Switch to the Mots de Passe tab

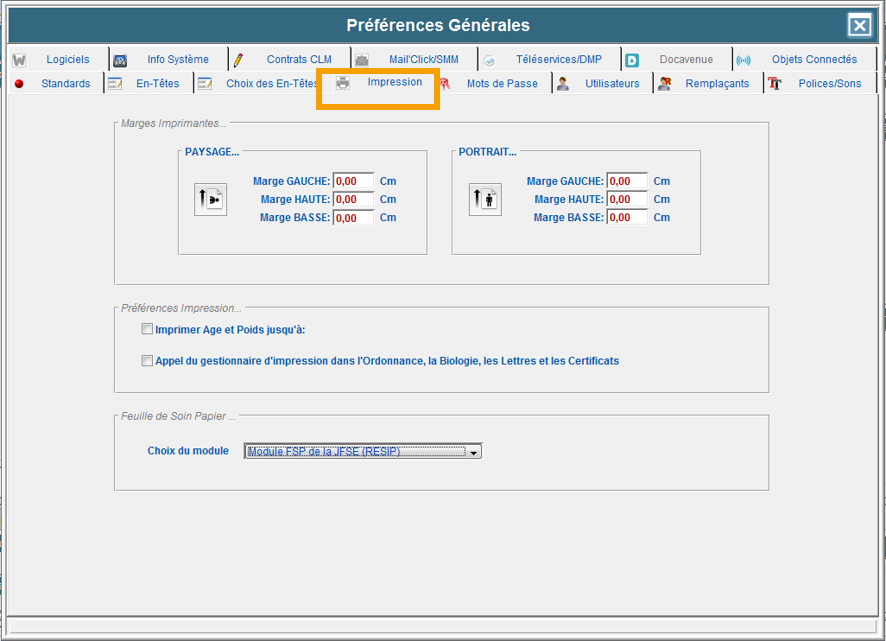pos(501,84)
